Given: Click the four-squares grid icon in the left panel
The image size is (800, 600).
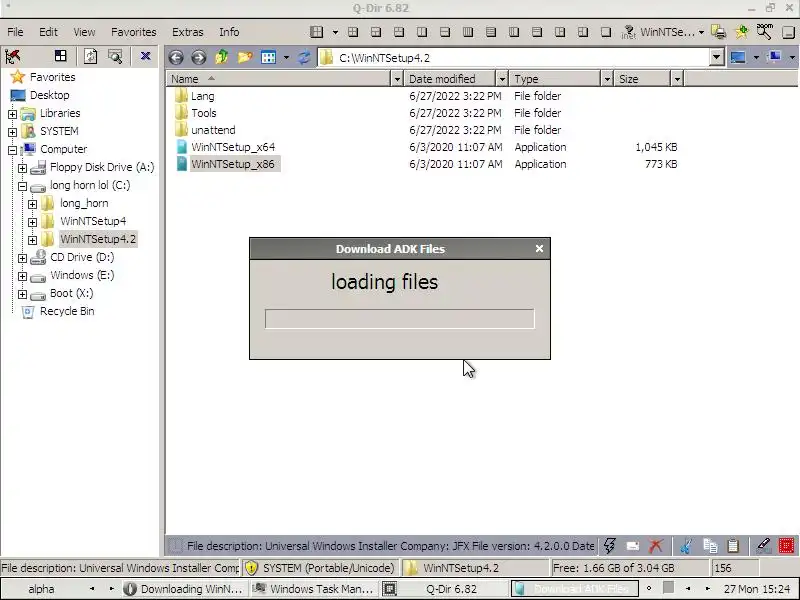Looking at the screenshot, I should click(61, 56).
